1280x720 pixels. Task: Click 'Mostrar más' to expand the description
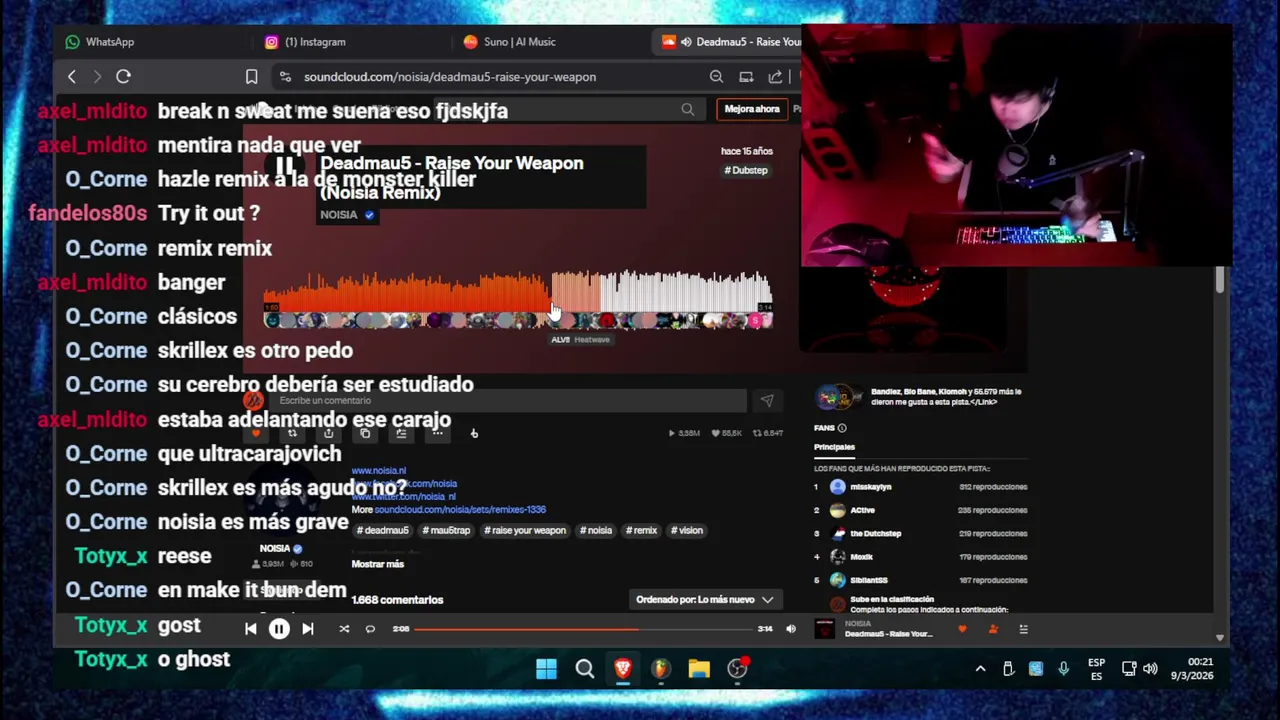click(378, 564)
